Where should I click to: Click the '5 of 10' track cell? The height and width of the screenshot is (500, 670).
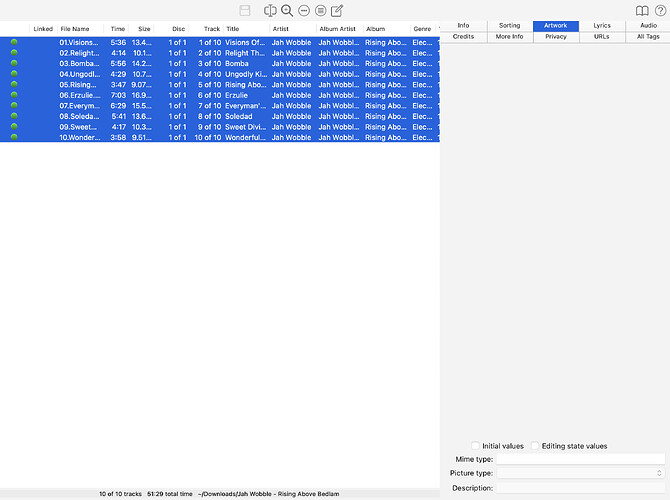coord(209,85)
